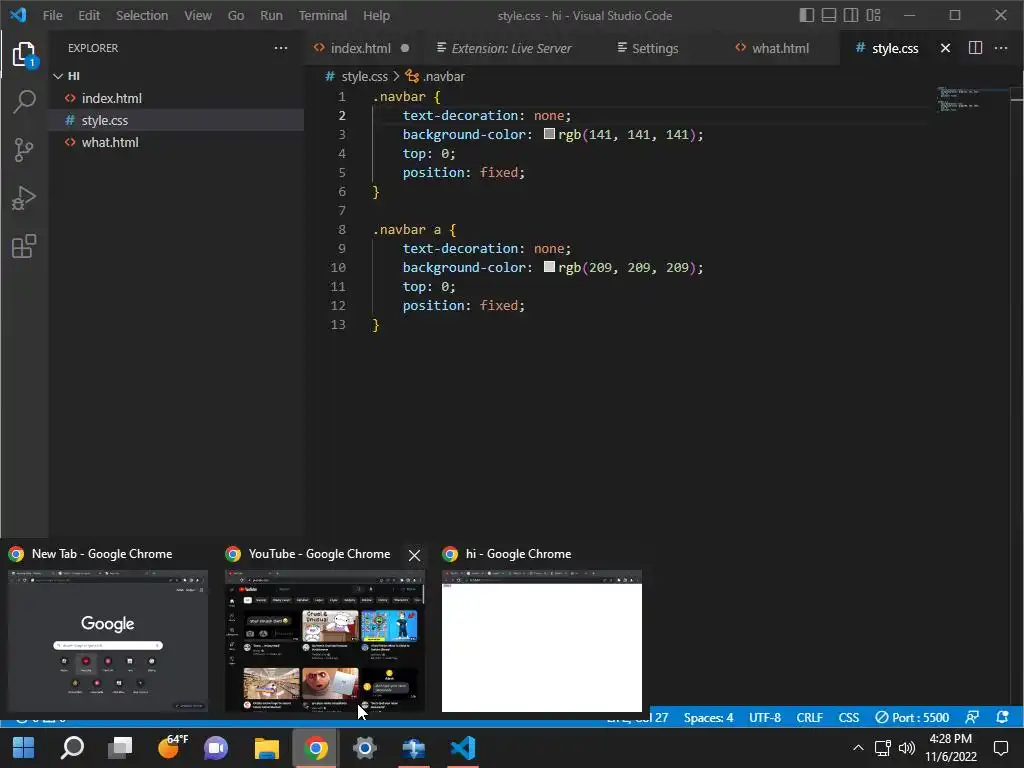Image resolution: width=1024 pixels, height=768 pixels.
Task: Switch to Extension: Live Server tab
Action: [511, 48]
